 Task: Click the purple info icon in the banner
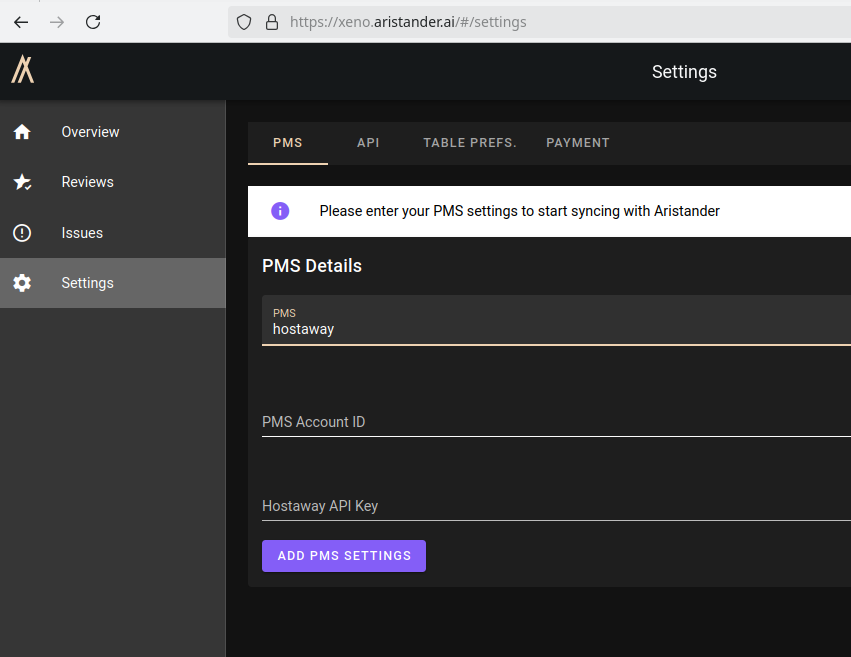280,211
